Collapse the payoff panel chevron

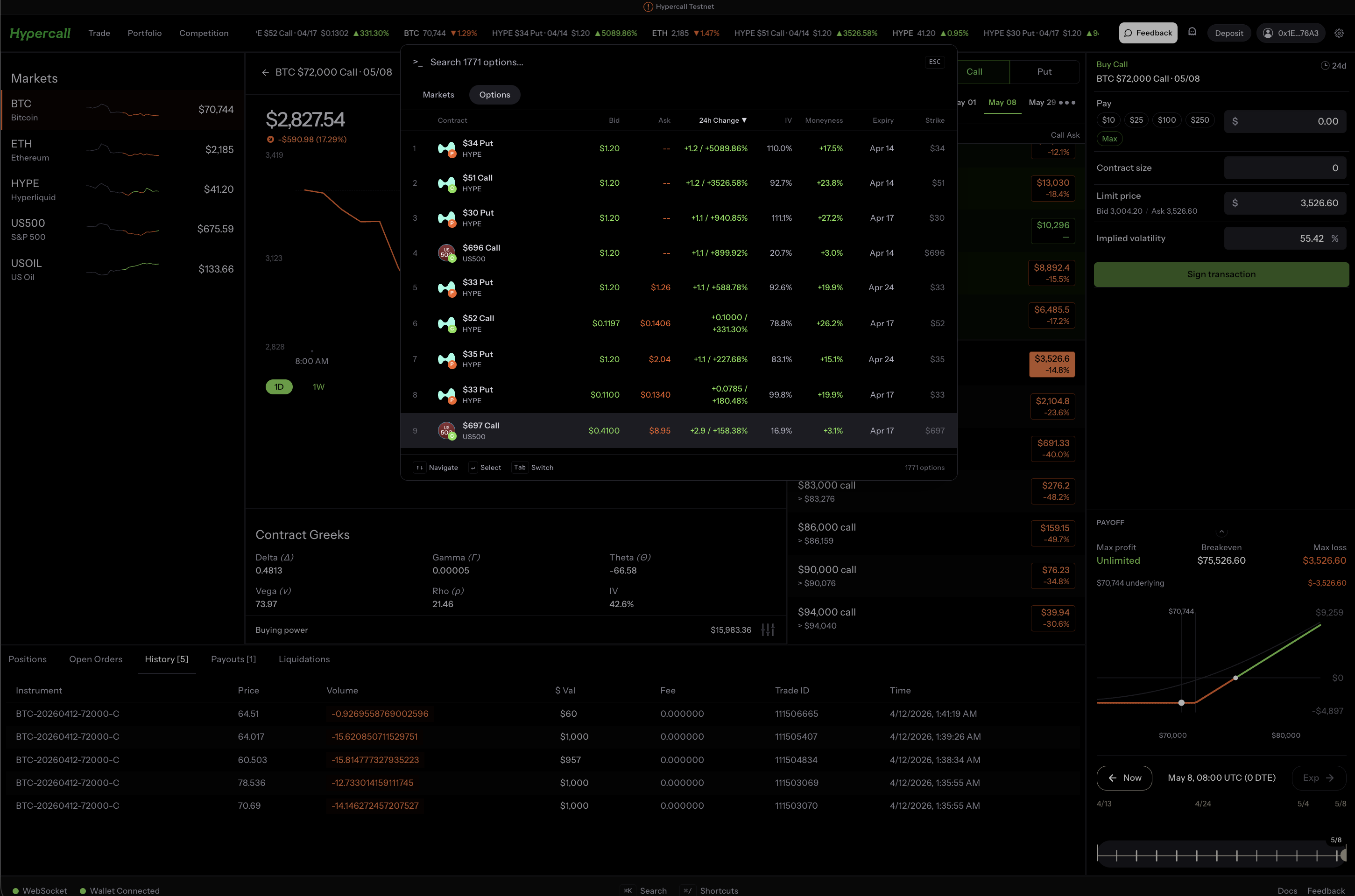pyautogui.click(x=1221, y=532)
